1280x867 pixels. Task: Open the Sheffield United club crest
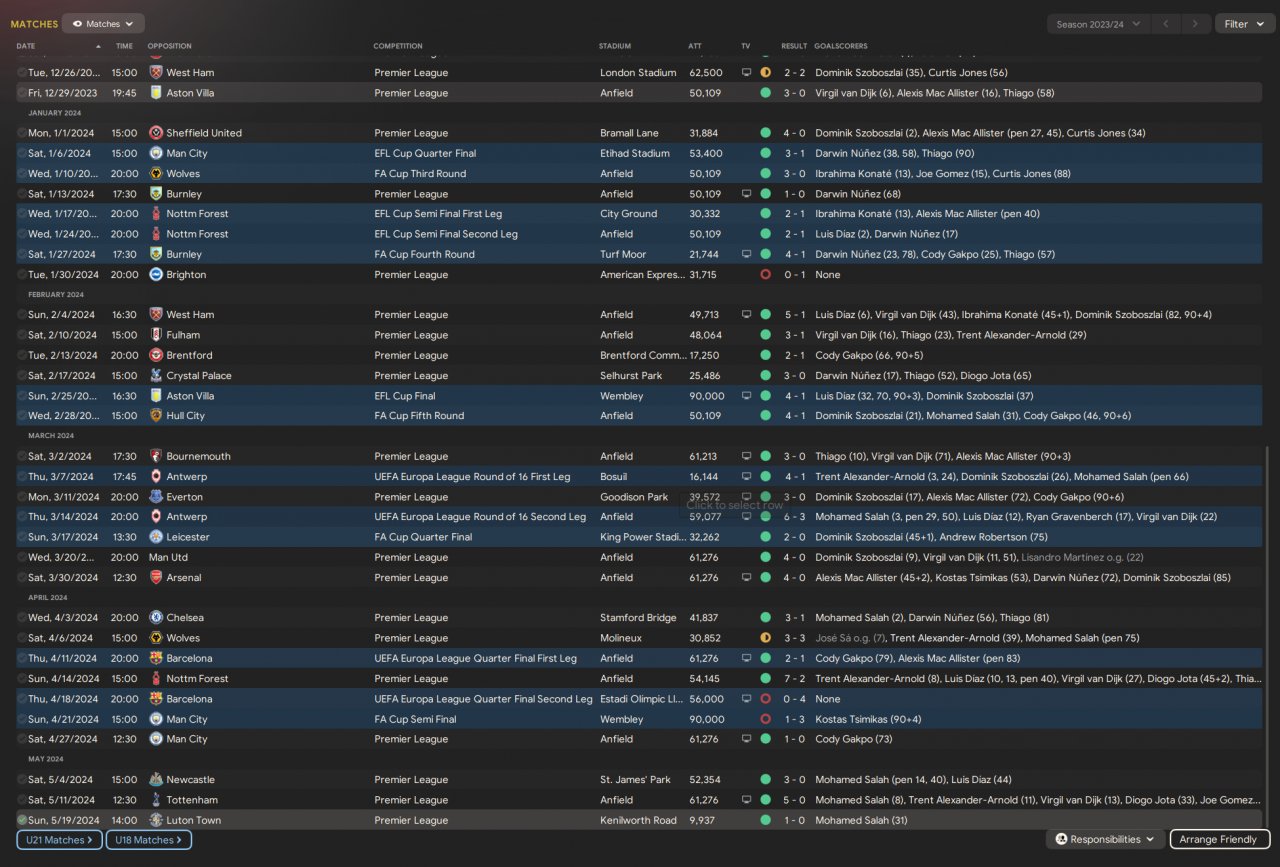[155, 133]
